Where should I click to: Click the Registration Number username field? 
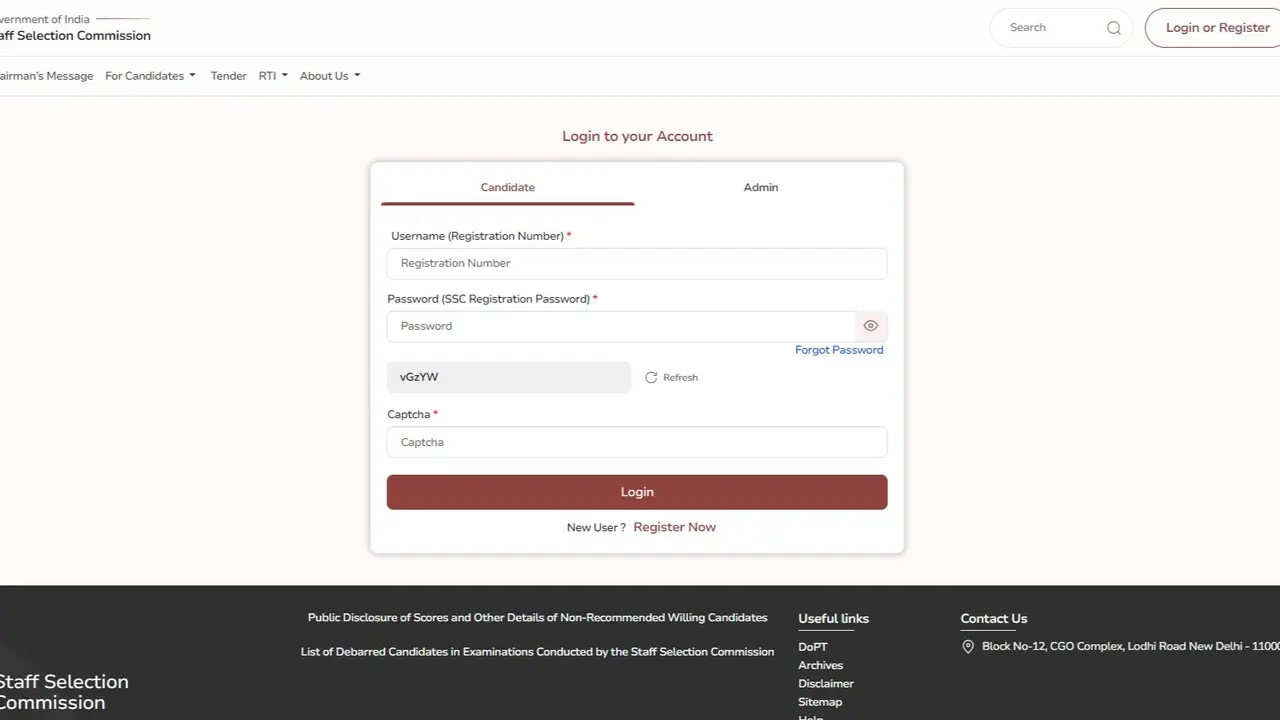pos(637,263)
